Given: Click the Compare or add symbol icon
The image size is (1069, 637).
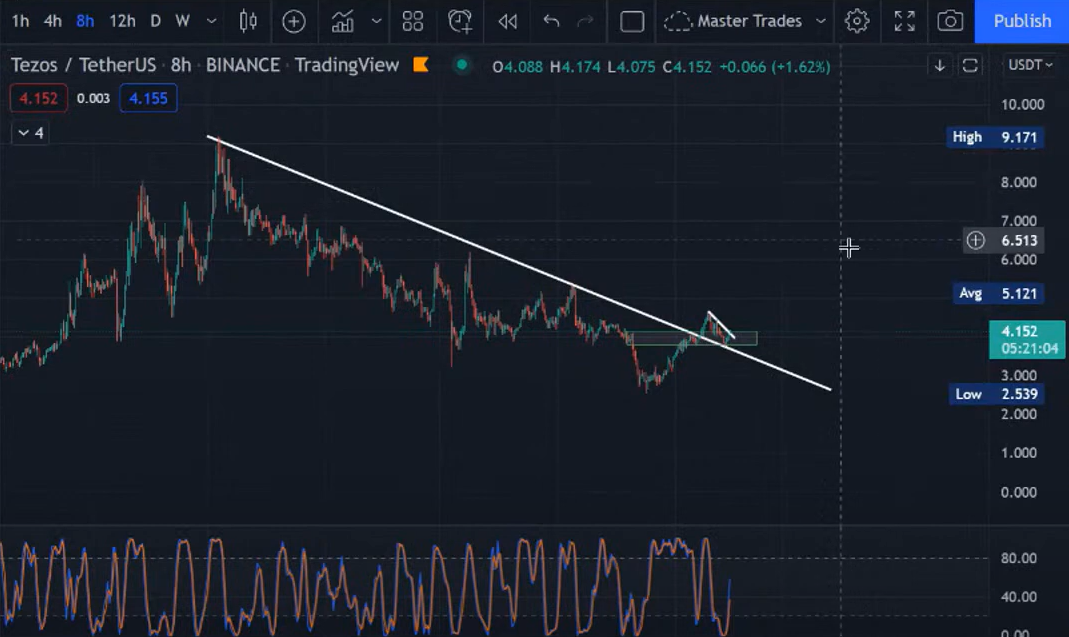Looking at the screenshot, I should click(x=293, y=21).
